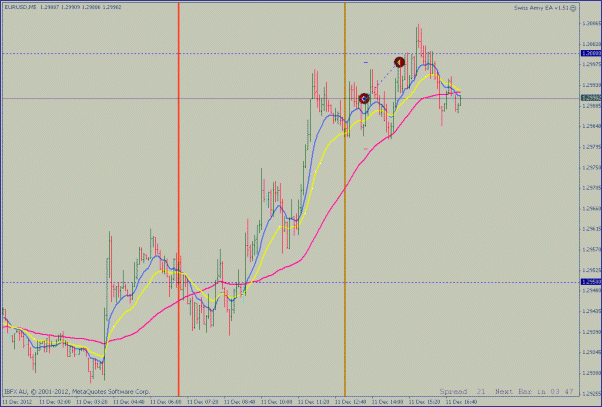The height and width of the screenshot is (407, 602).
Task: Click the "11 Dec 07:20" time label
Action: tap(202, 402)
